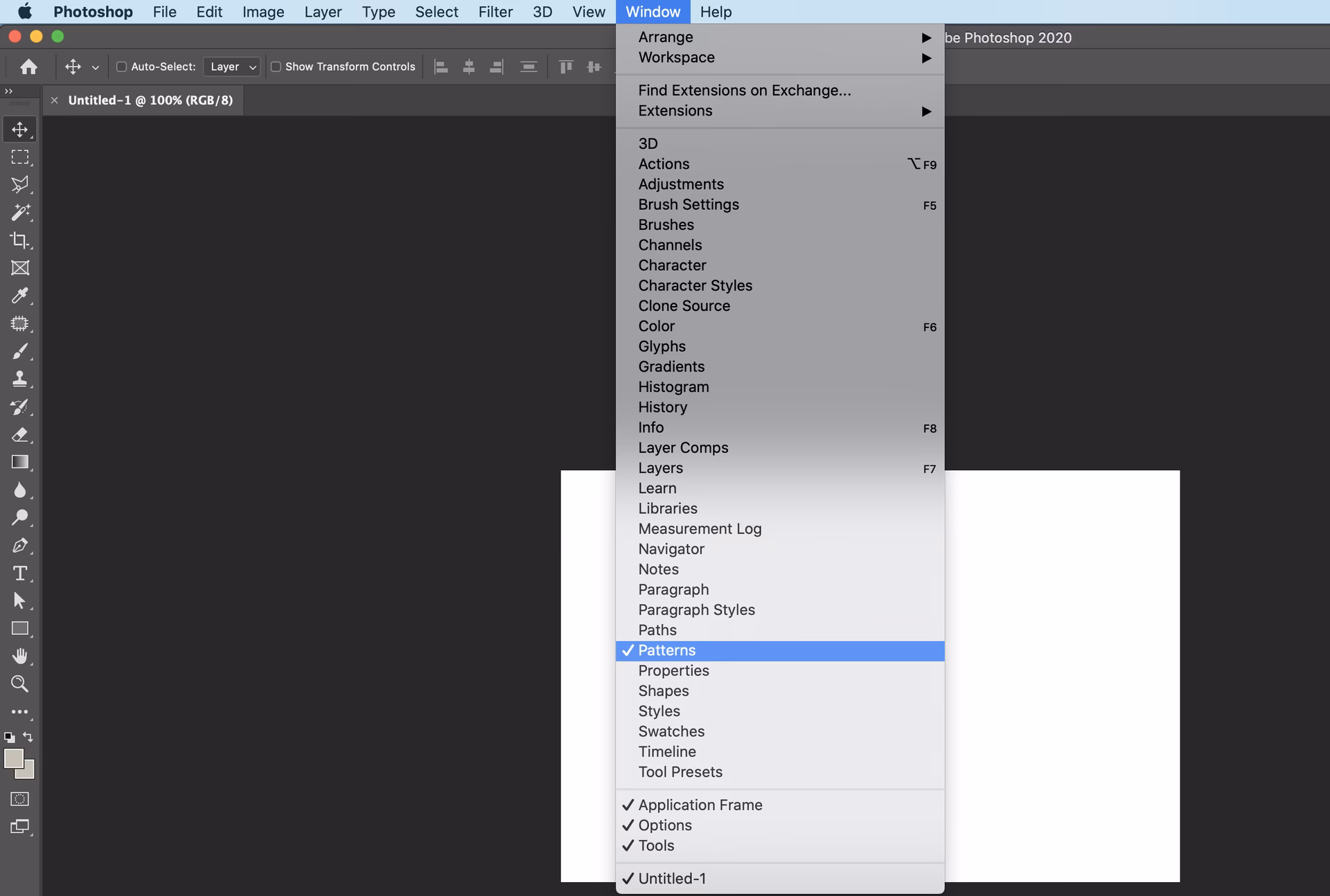Enable the Auto-Select checkbox

click(x=121, y=66)
